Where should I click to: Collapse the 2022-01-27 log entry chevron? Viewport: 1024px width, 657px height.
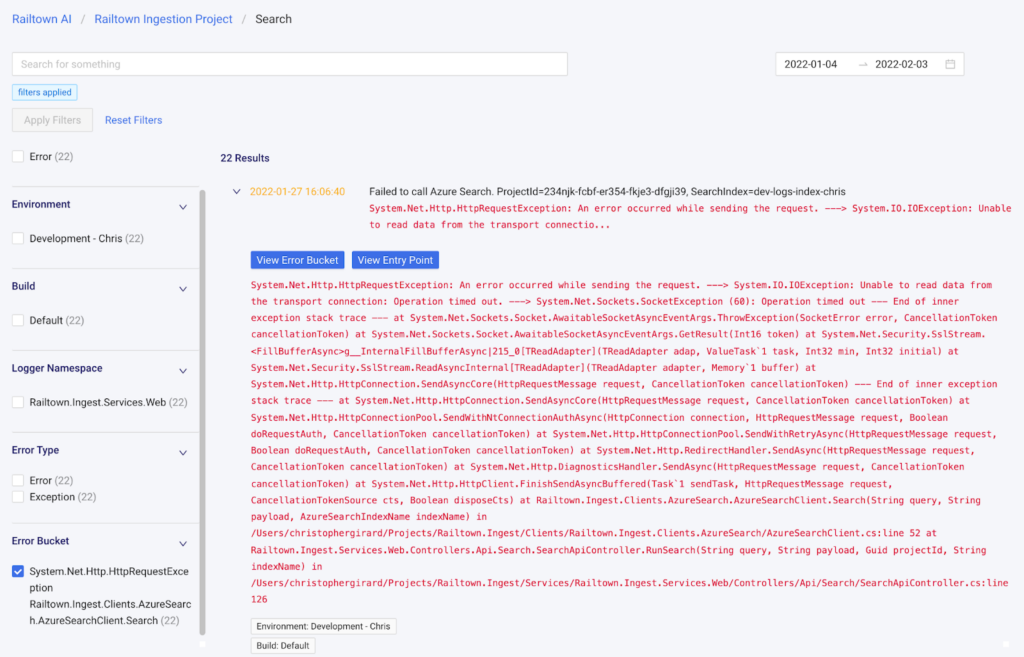pos(236,192)
